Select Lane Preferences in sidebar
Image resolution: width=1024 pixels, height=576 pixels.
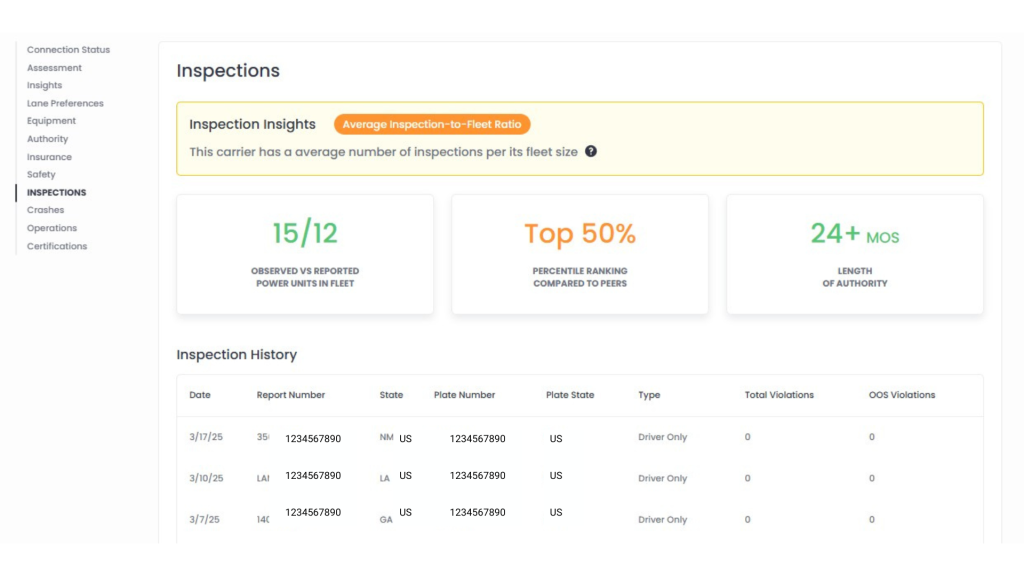click(65, 104)
